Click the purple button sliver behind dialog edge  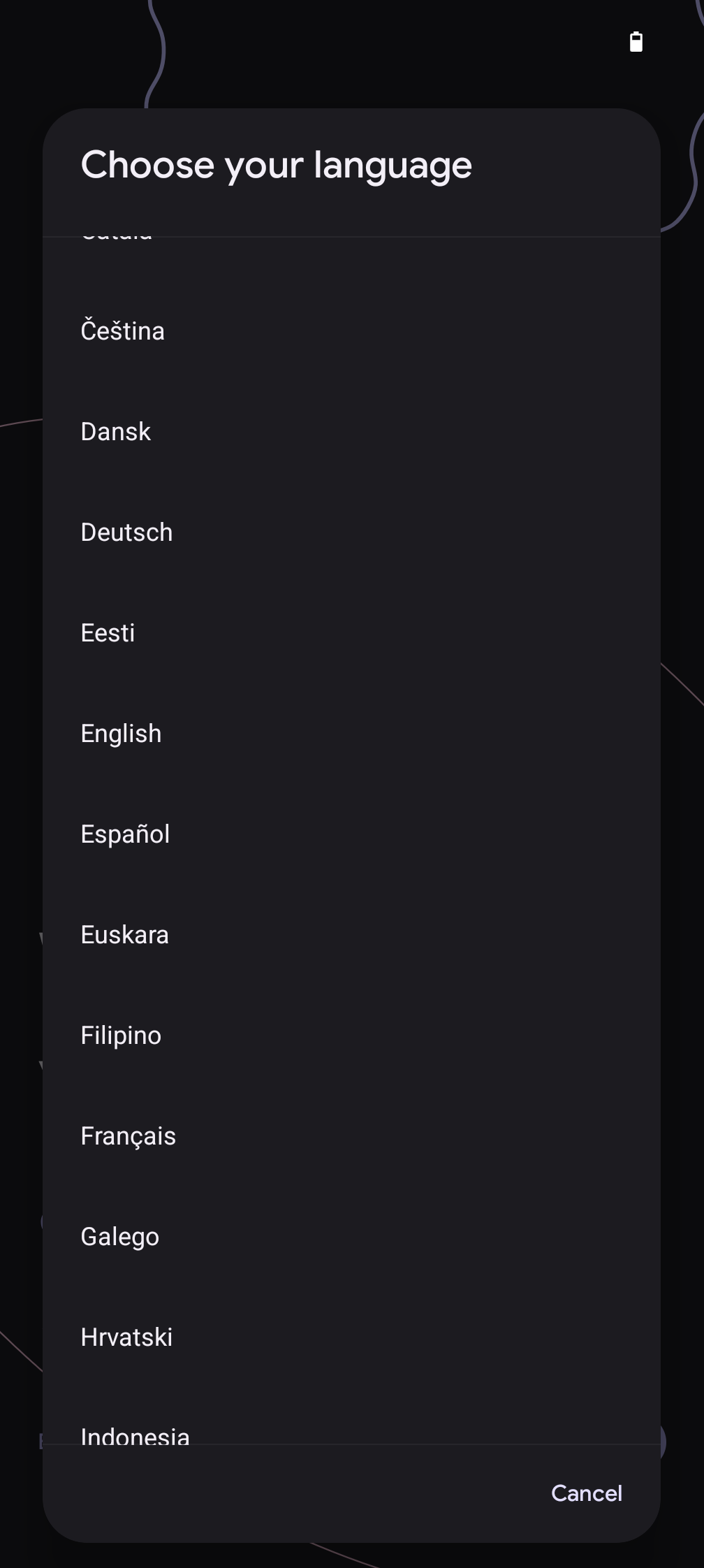tap(663, 1441)
